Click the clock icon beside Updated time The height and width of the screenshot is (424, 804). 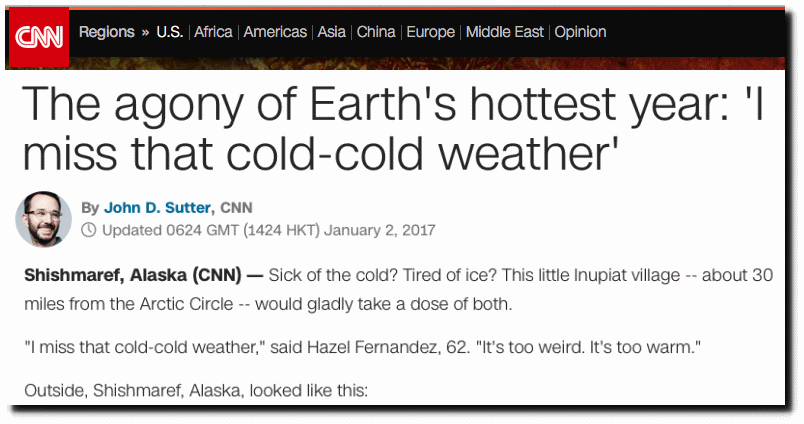(x=89, y=230)
